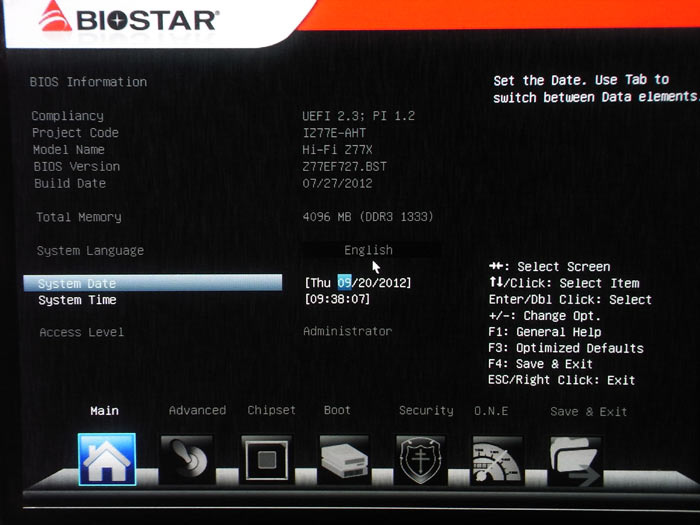Select the Chipset chip icon
700x525 pixels.
266,461
